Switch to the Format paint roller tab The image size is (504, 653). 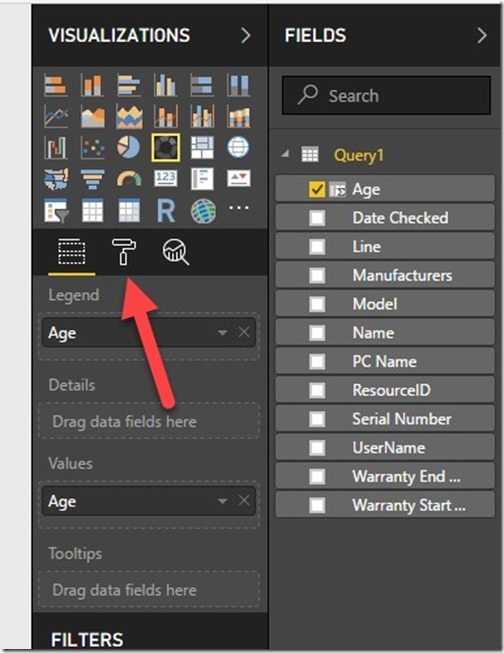point(124,252)
